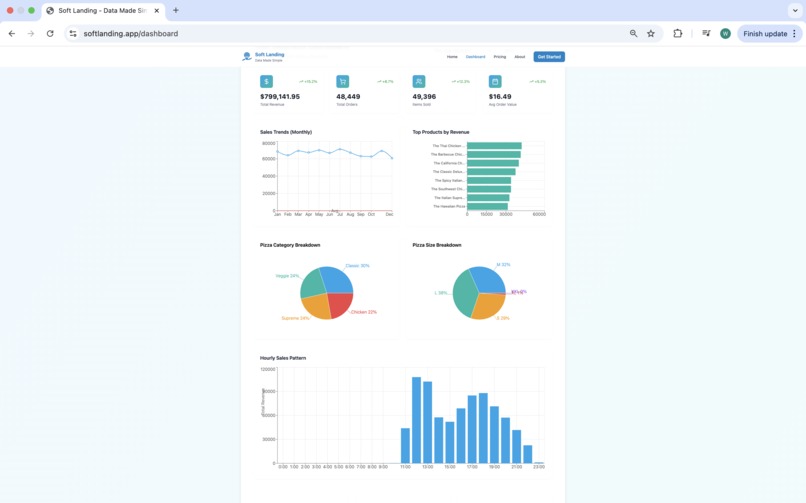The image size is (806, 503).
Task: Click the trend arrow on Total Revenue card
Action: [301, 82]
